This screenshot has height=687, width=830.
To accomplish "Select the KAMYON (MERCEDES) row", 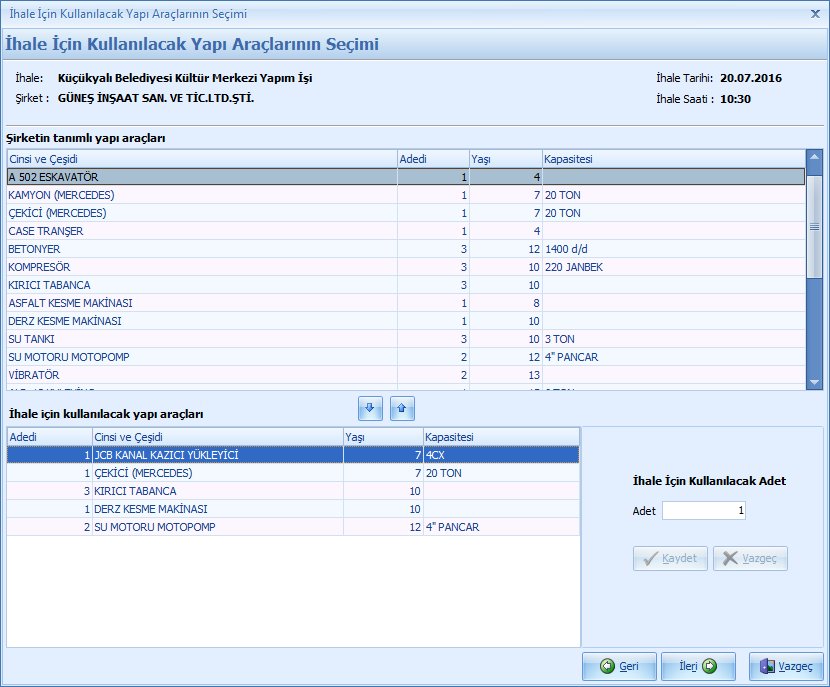I will click(x=200, y=195).
